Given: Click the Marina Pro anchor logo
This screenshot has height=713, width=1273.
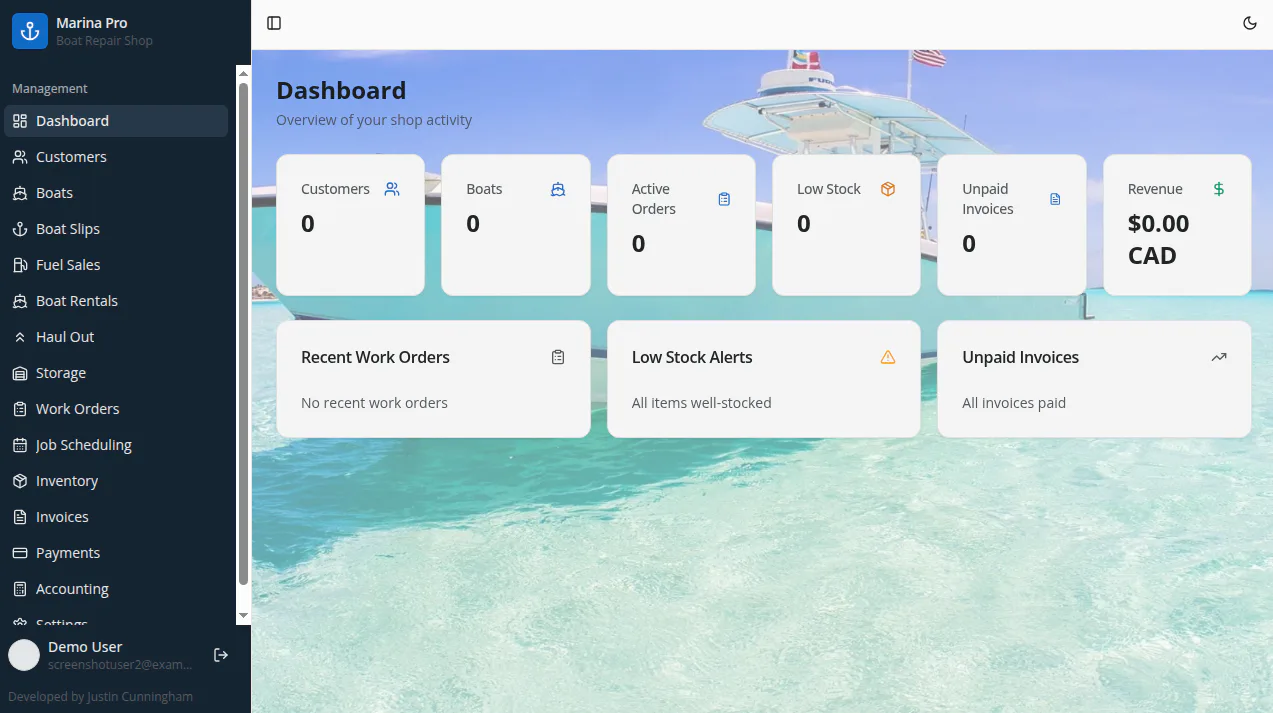Looking at the screenshot, I should pos(30,31).
